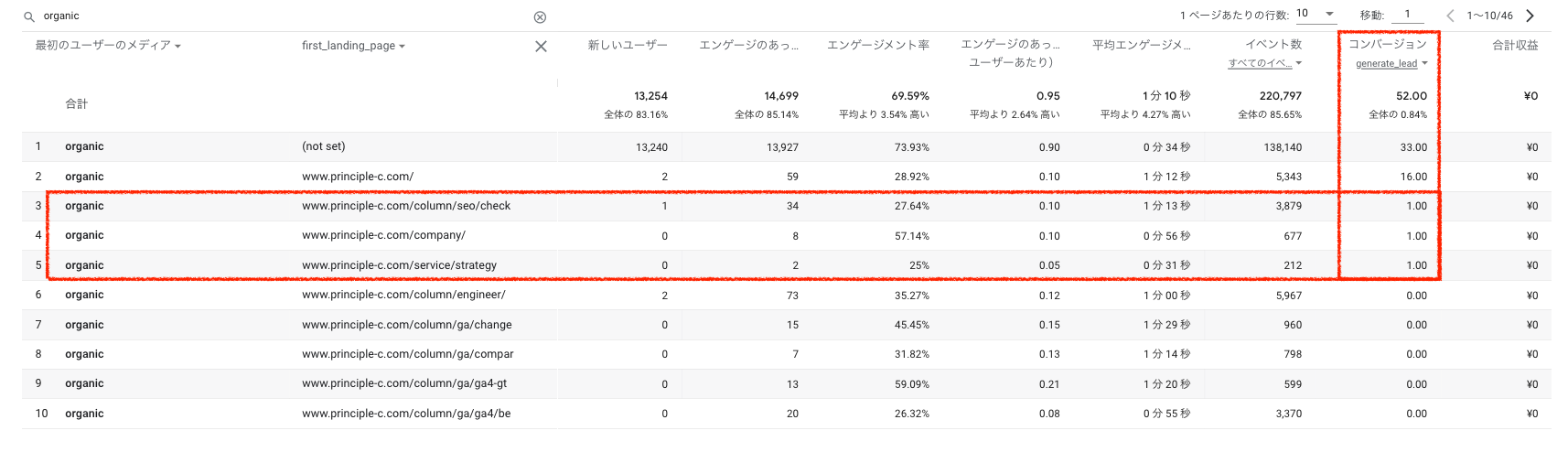Expand the first_landing_page dimension dropdown
Image resolution: width=1568 pixels, height=452 pixels.
353,46
